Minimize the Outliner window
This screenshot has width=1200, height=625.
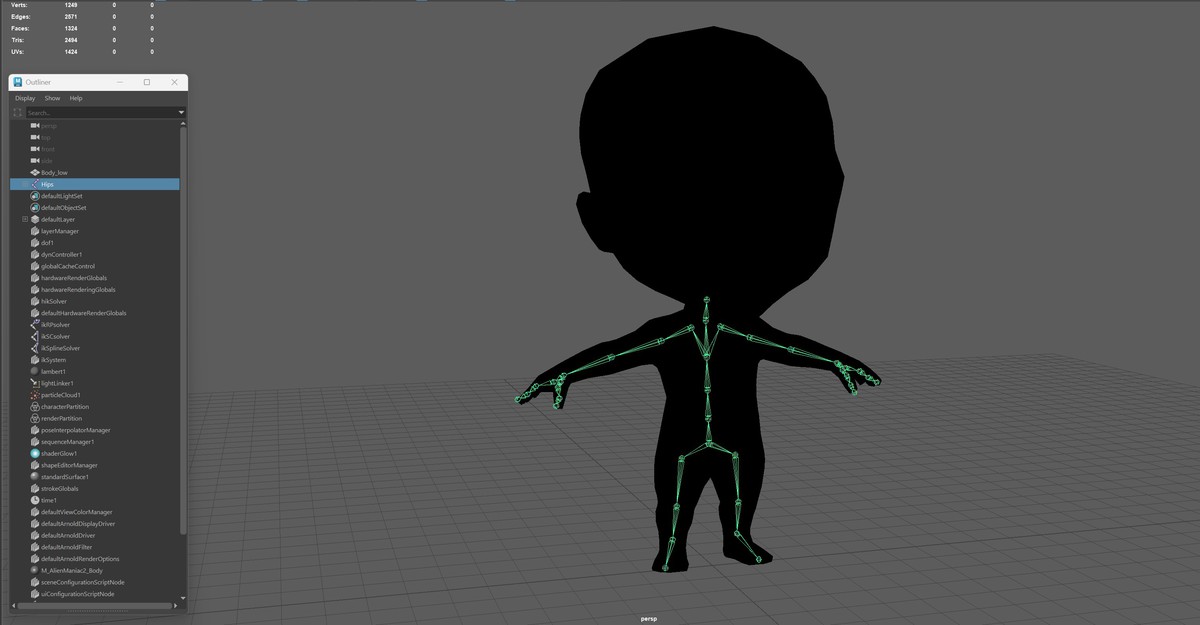[x=120, y=82]
